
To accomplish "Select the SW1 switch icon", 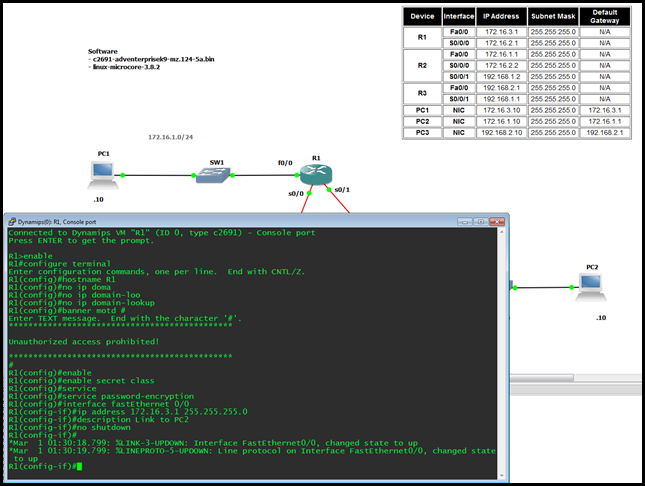I will coord(213,175).
